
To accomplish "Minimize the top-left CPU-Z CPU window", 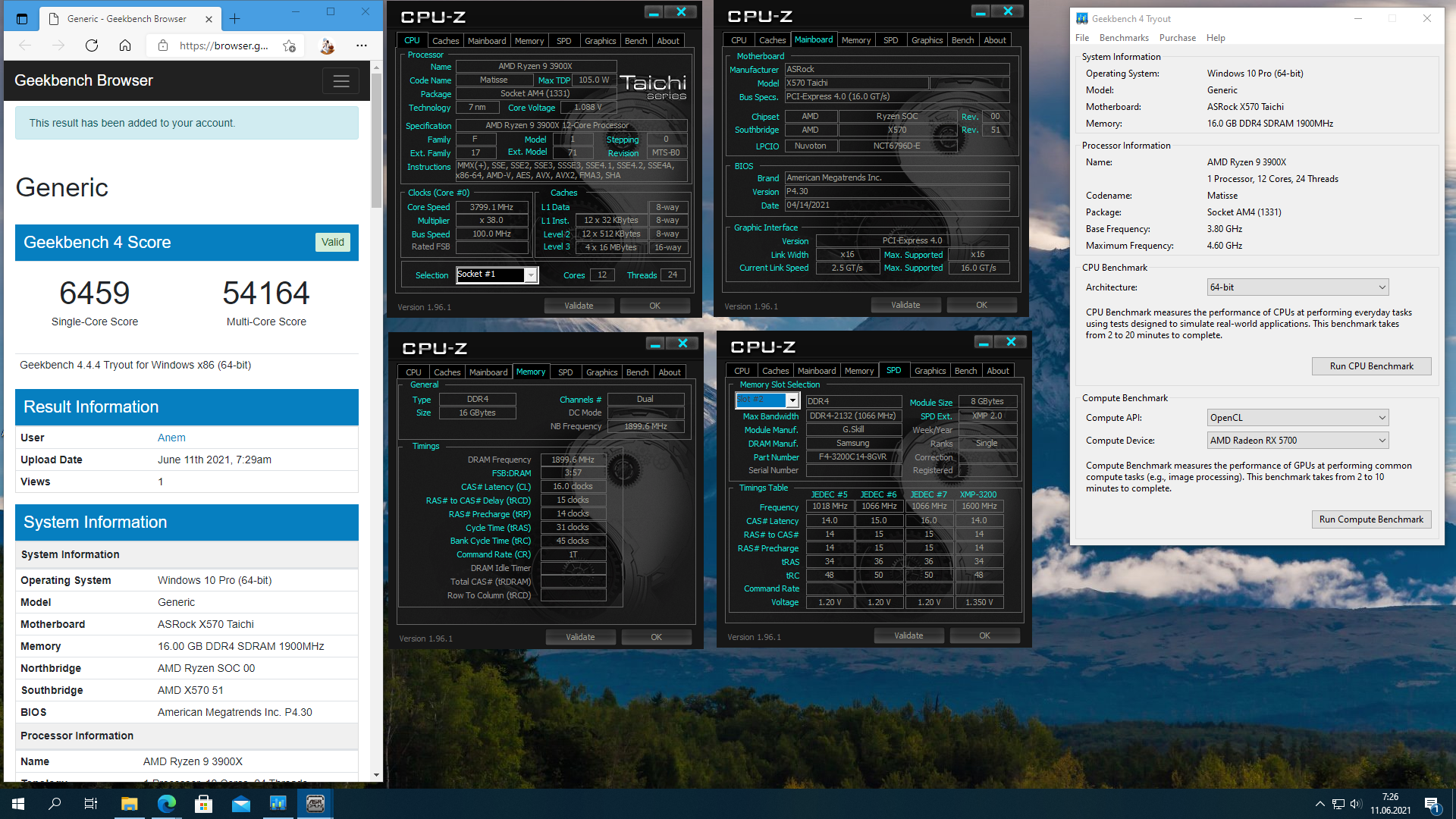I will pos(653,12).
